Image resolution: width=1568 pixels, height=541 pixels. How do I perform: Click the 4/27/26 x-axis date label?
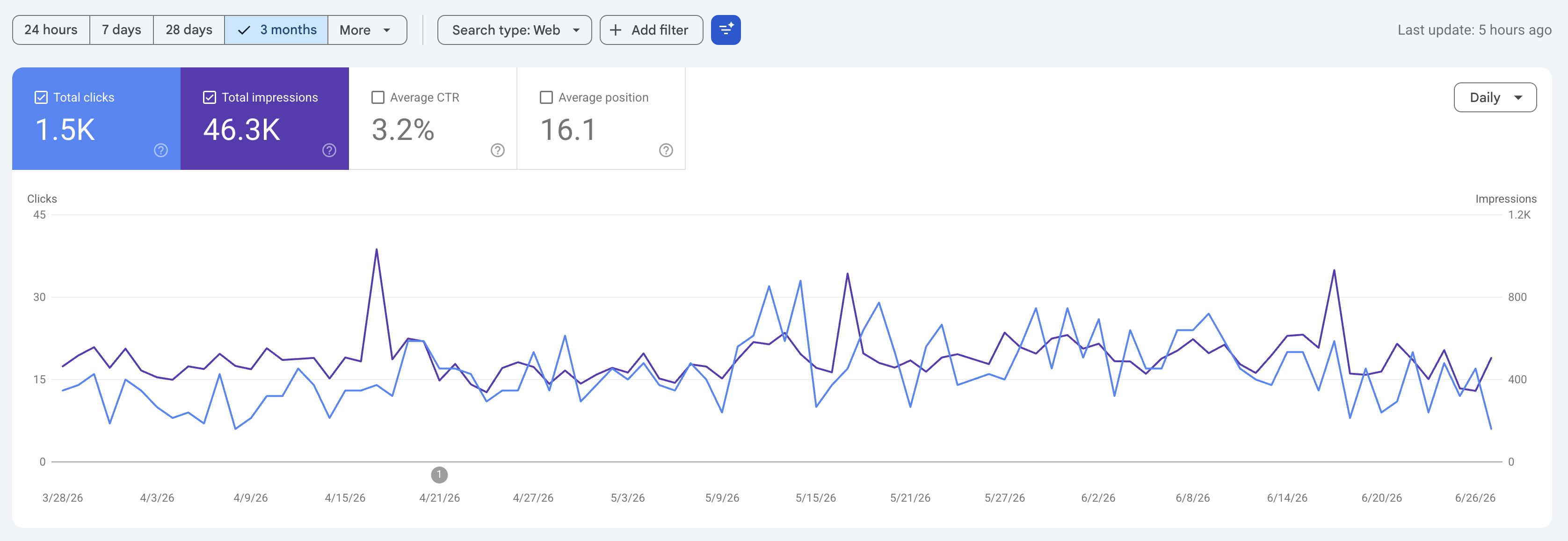(533, 498)
